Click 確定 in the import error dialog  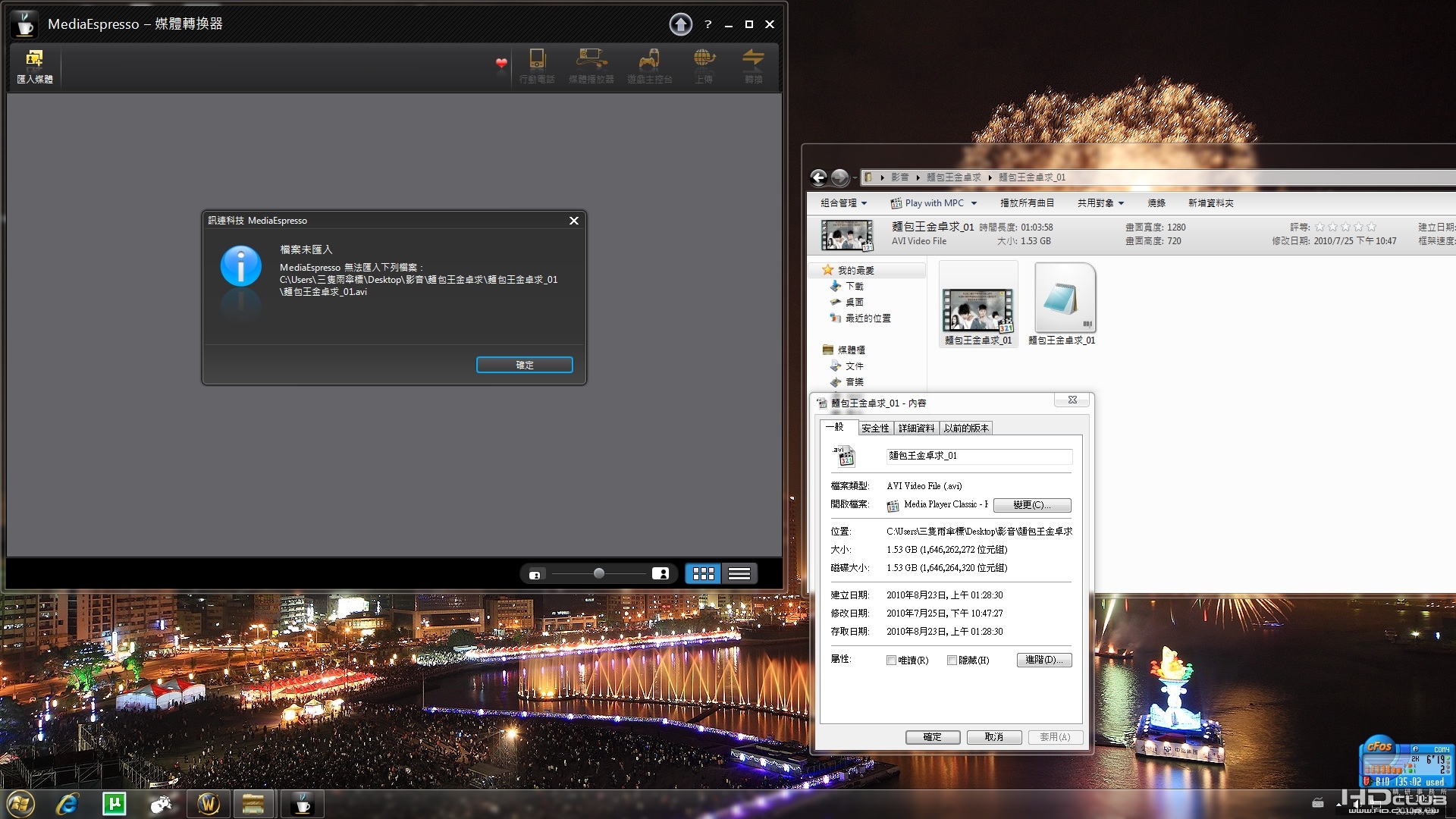[x=525, y=365]
